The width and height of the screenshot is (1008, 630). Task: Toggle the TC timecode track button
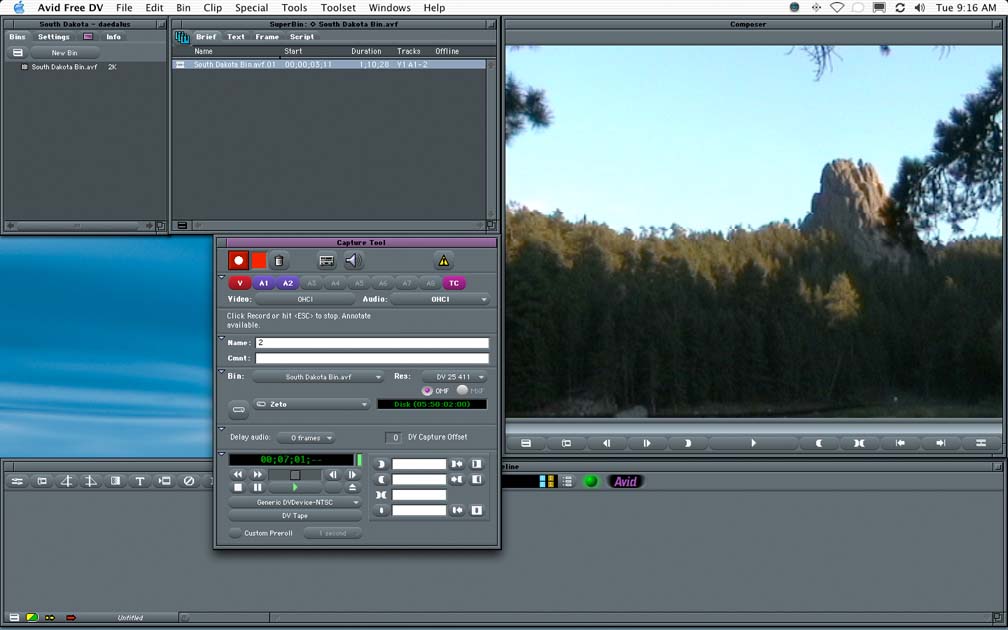coord(454,283)
